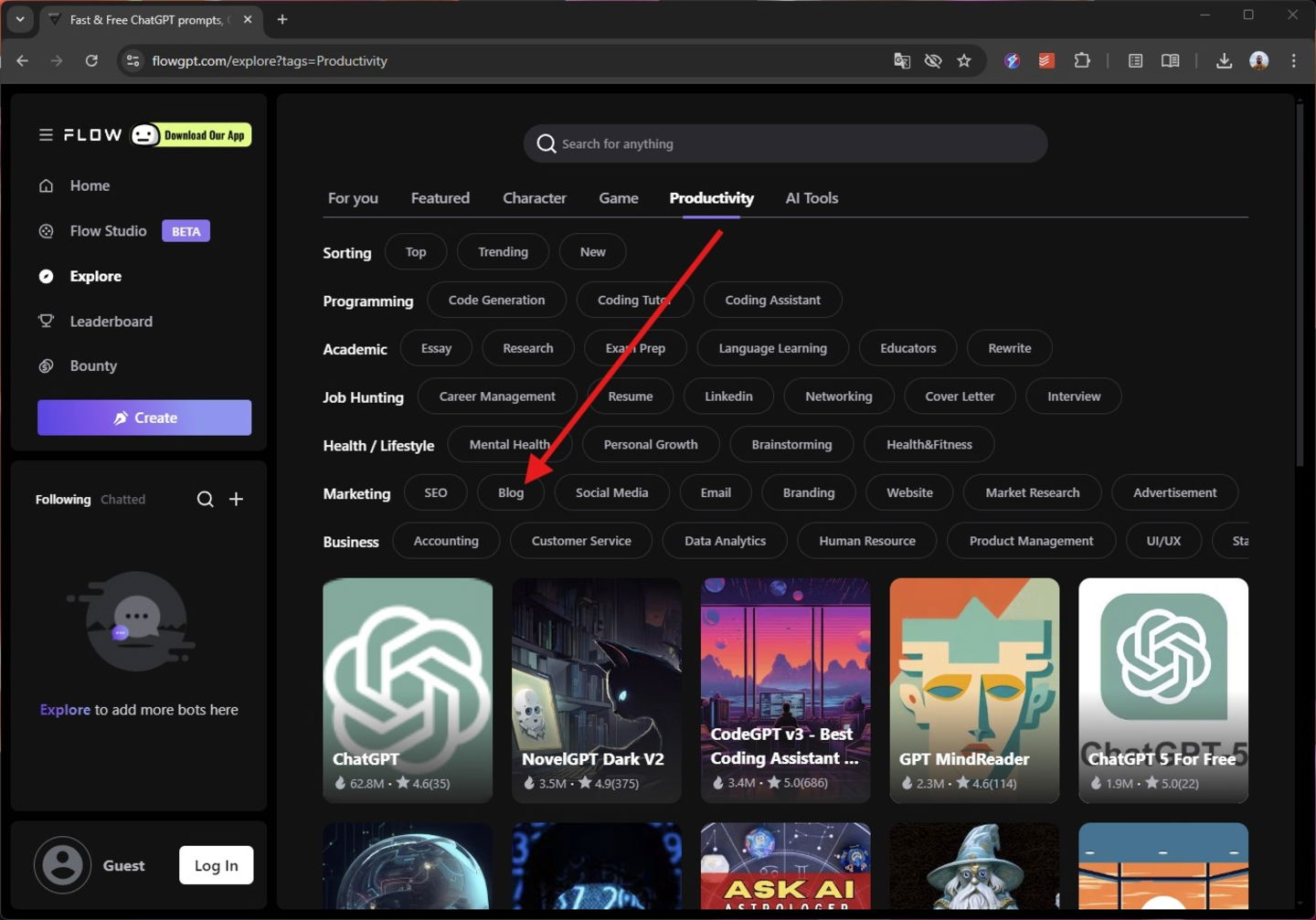Expand the tab search dropdown arrow
Image resolution: width=1316 pixels, height=920 pixels.
(x=19, y=19)
